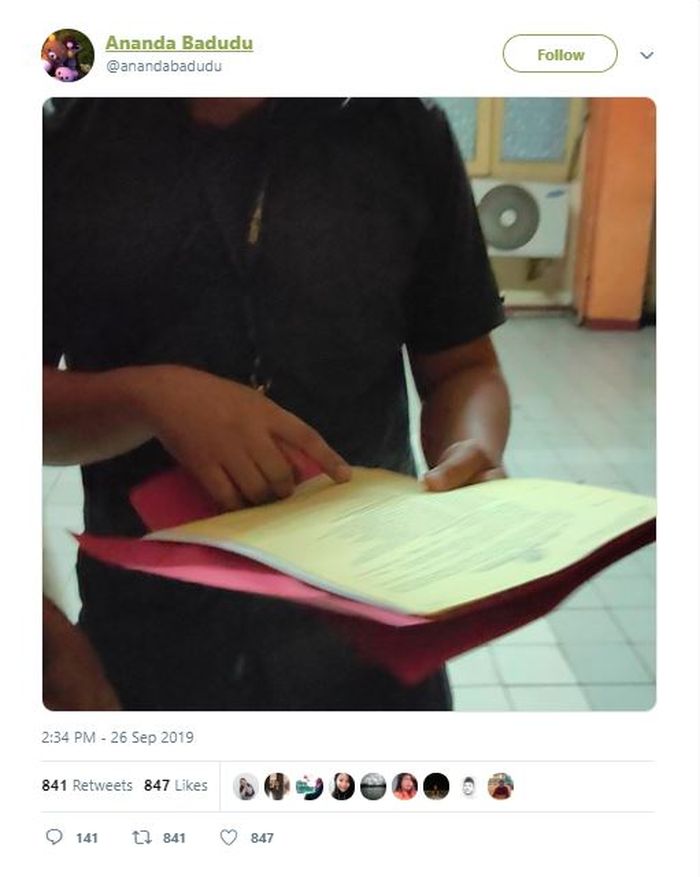Open Ananda Badudu's profile avatar
Screen dimensions: 700x877
coord(68,55)
